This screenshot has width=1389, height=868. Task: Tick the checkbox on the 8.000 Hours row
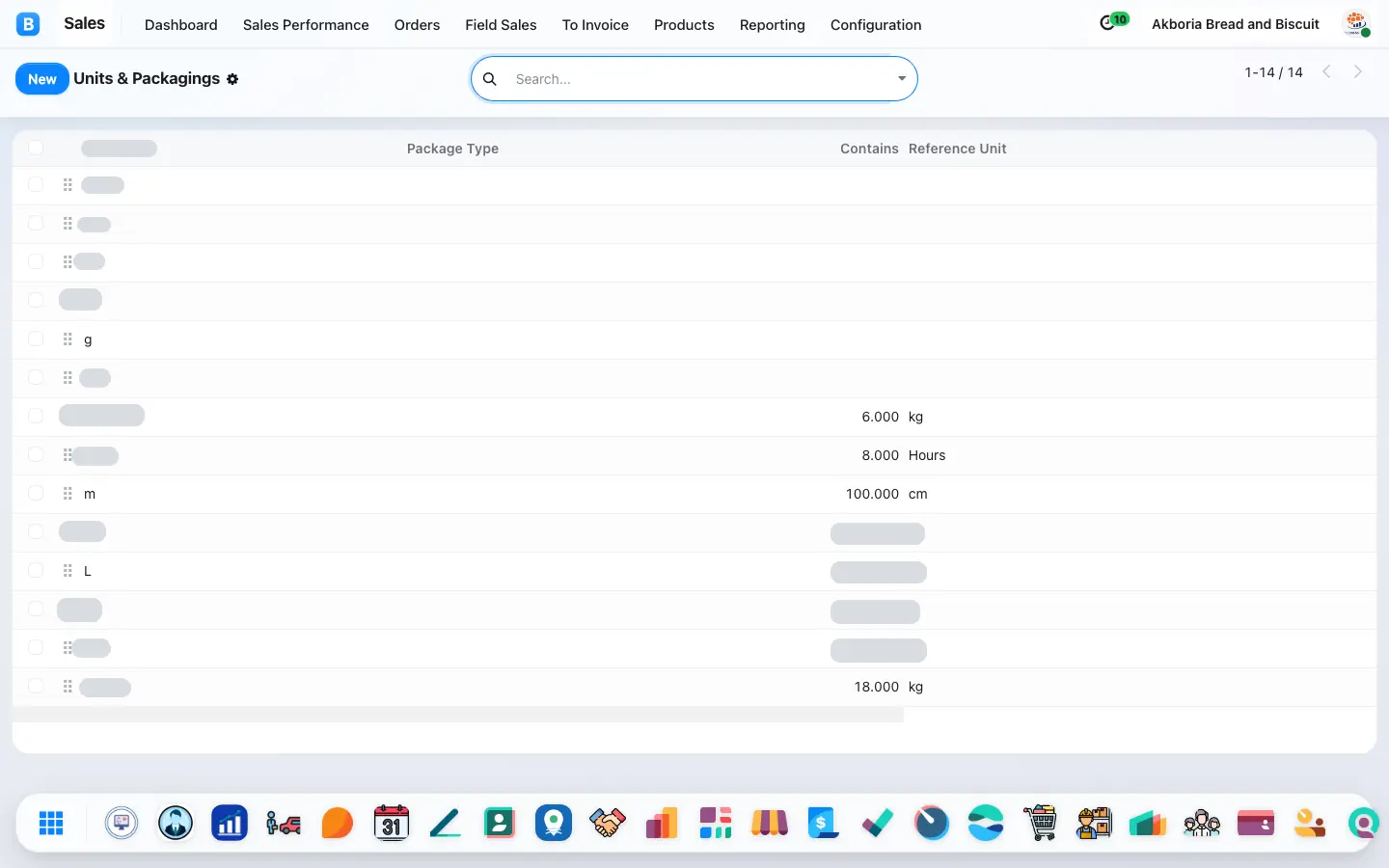[x=36, y=455]
